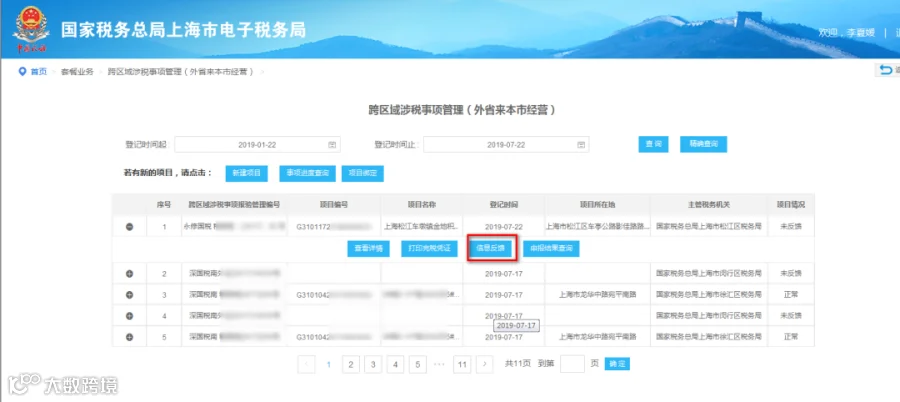Expand row 2 with plus icon
900x402 pixels.
129,273
